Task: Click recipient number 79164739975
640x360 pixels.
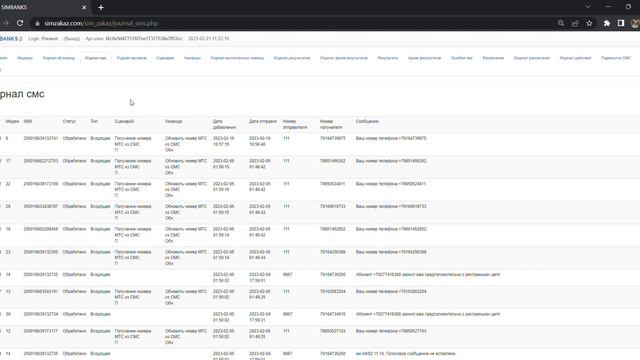Action: (x=333, y=138)
